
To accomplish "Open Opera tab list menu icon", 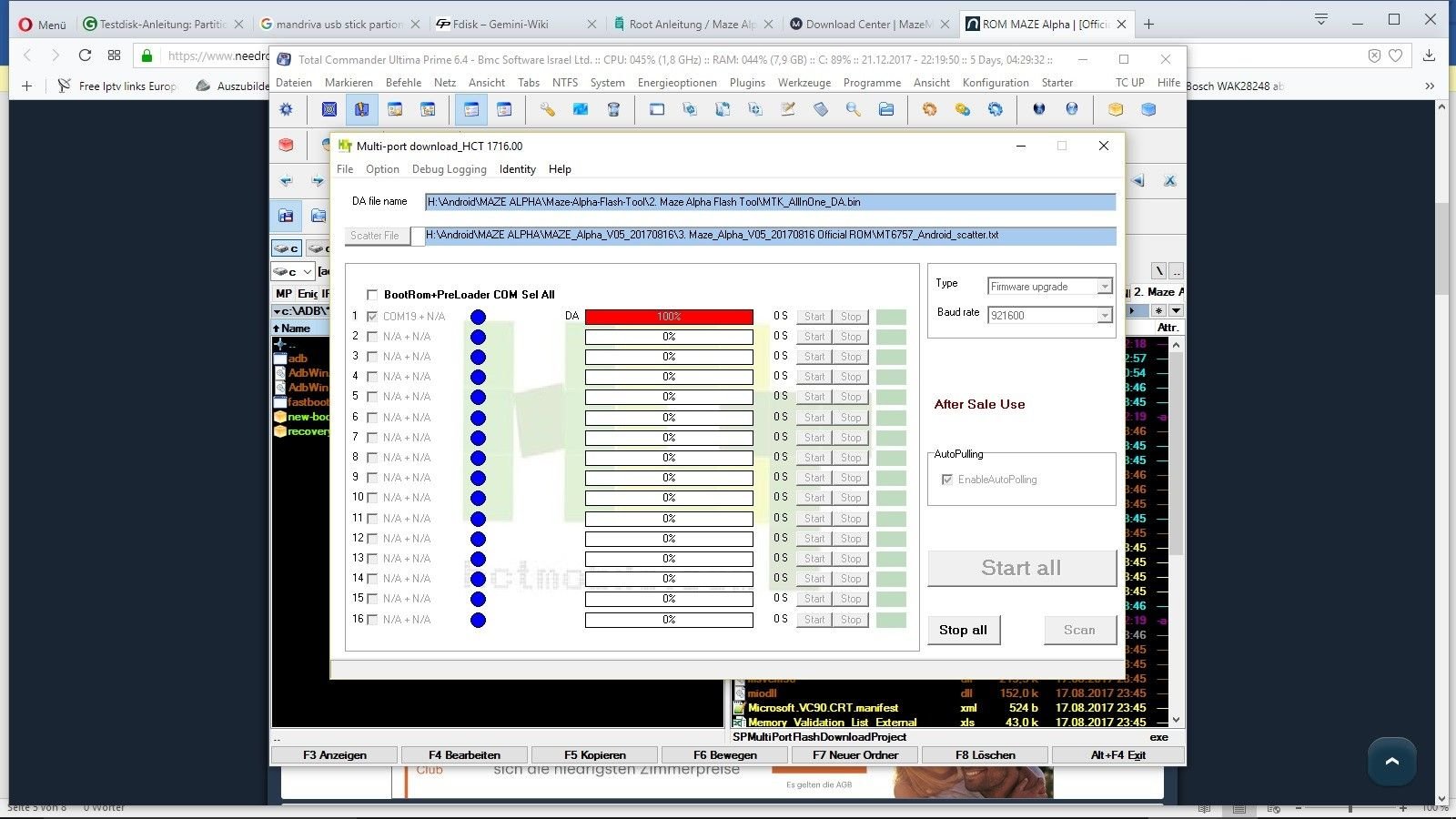I will (1321, 19).
